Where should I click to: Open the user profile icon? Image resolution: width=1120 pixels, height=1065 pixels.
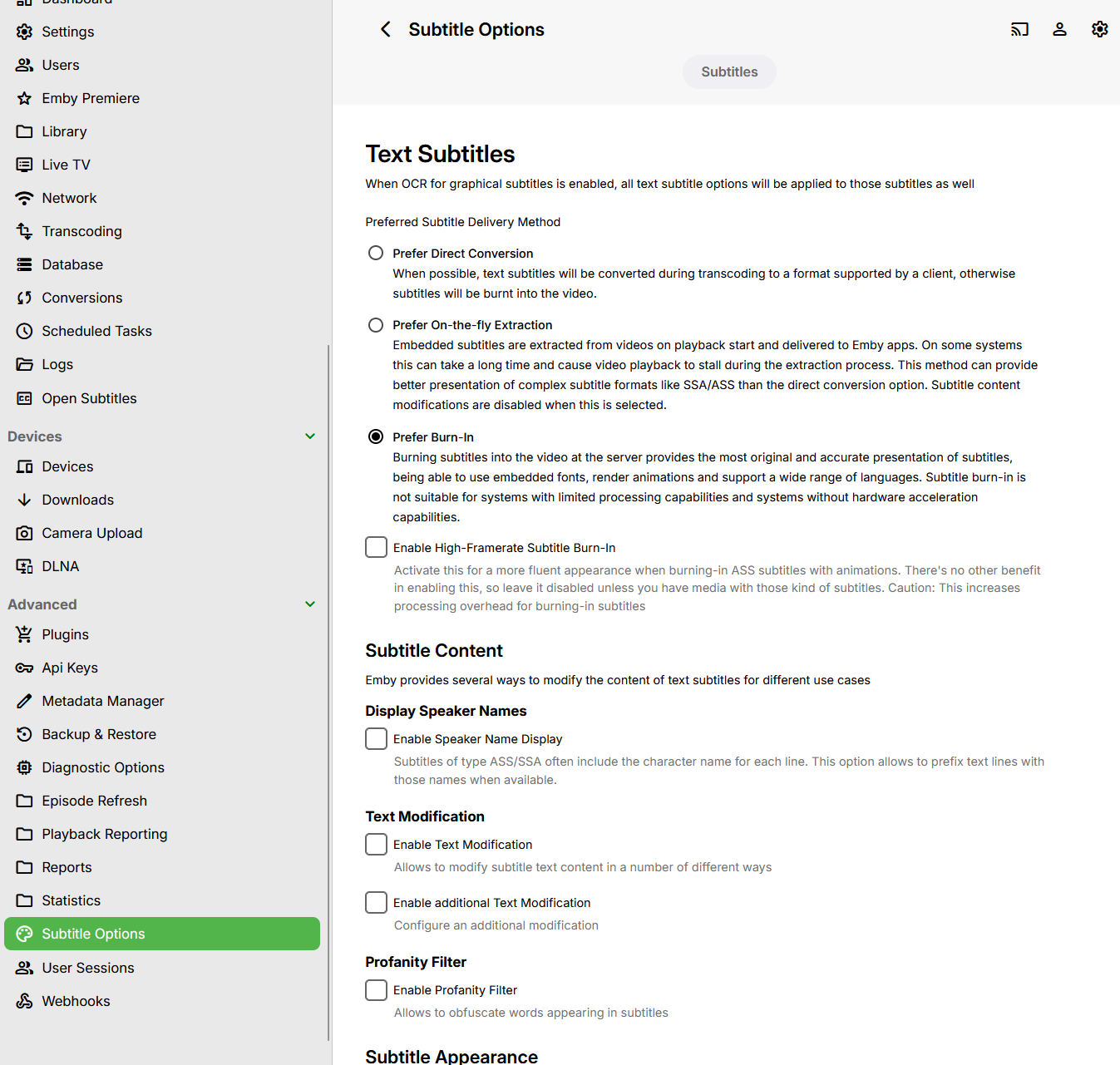click(1059, 29)
